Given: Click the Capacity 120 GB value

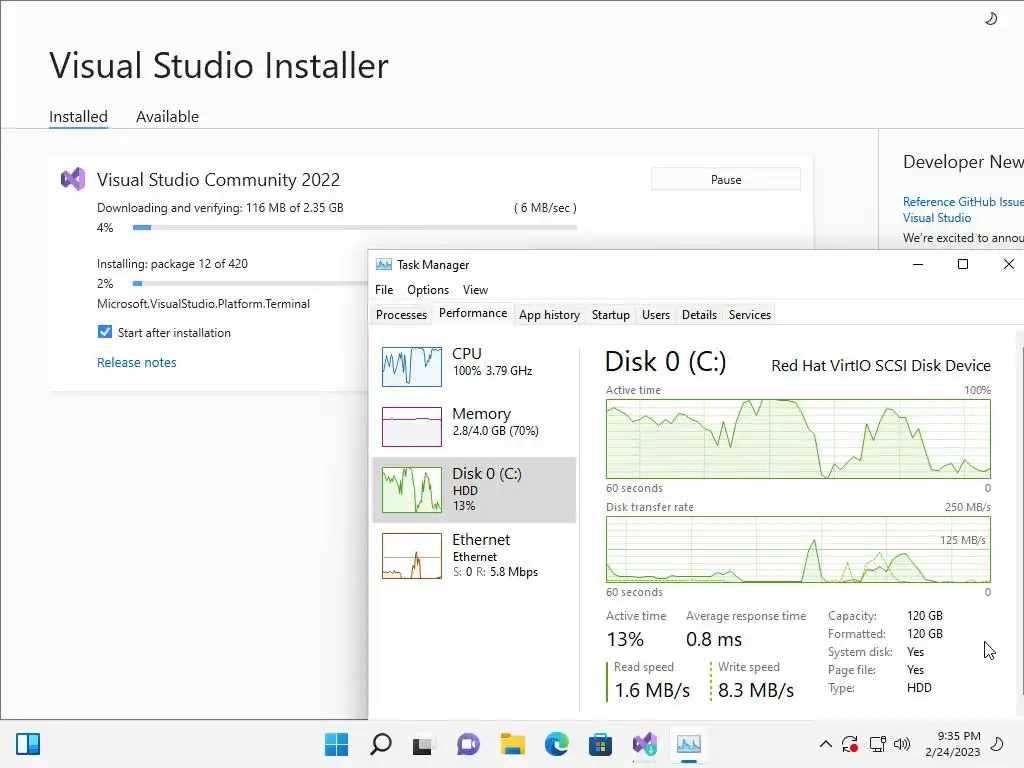Looking at the screenshot, I should point(925,616).
